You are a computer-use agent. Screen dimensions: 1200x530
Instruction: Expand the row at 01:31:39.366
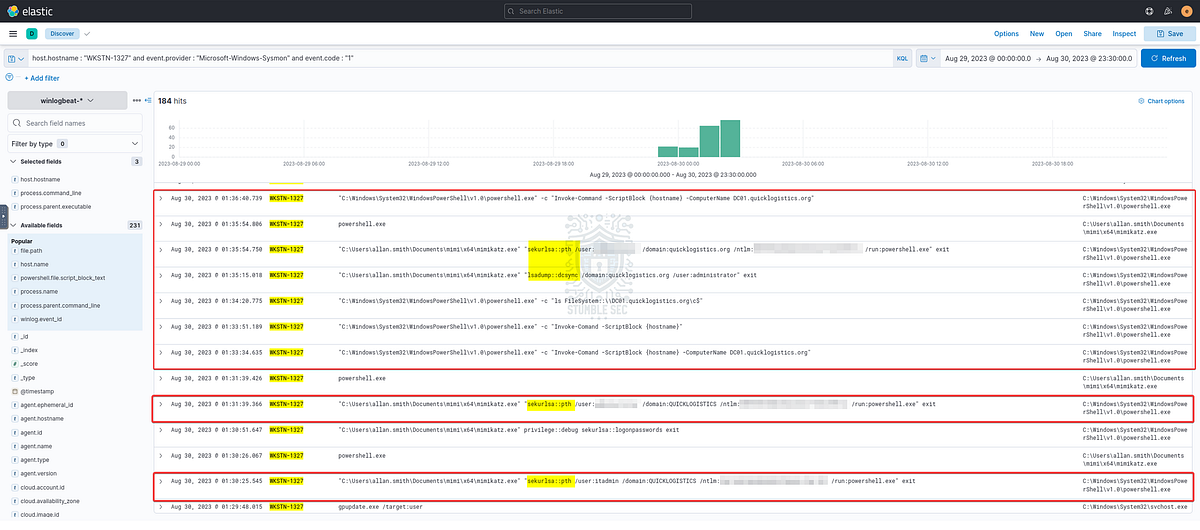161,404
